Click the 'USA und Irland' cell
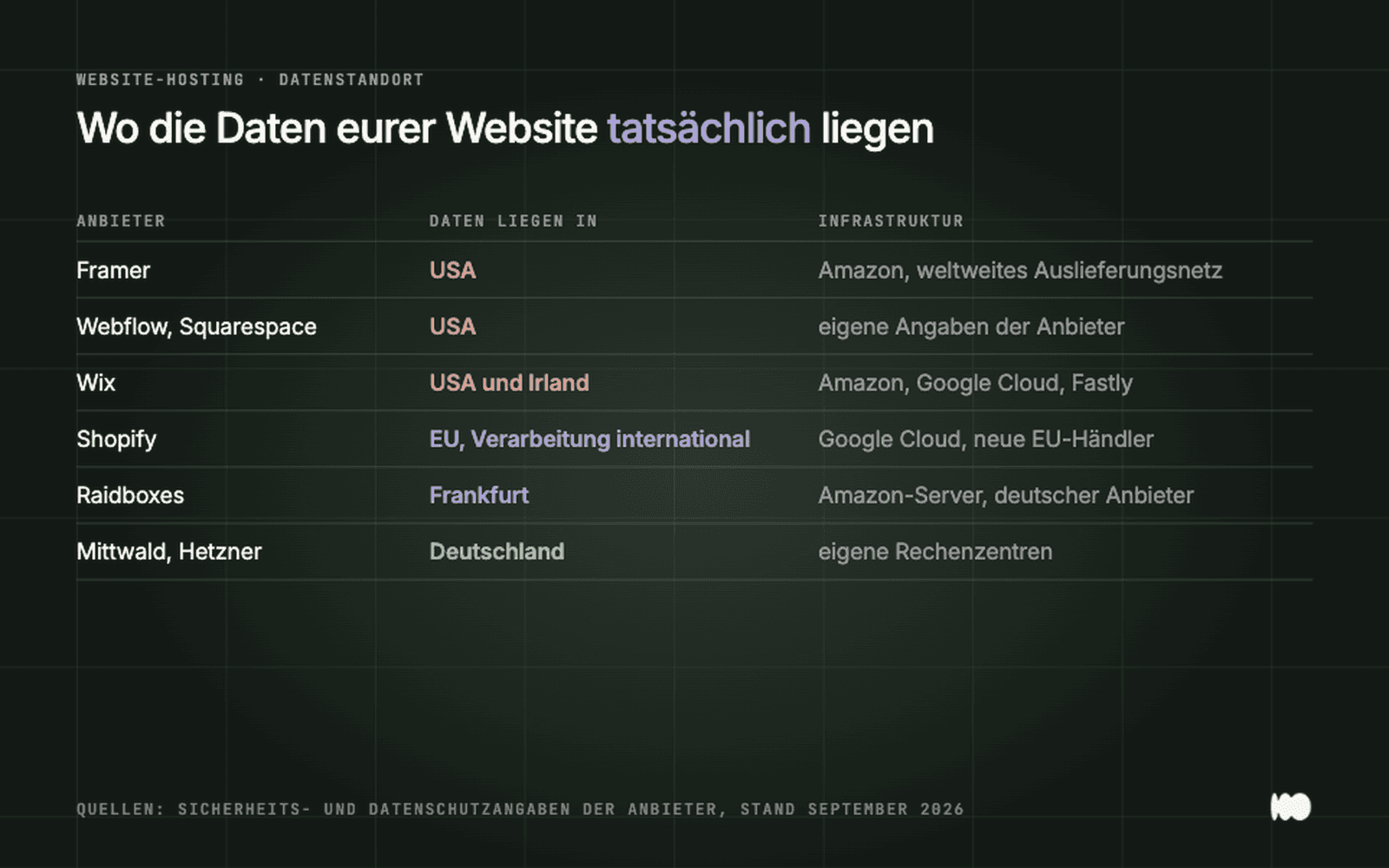The image size is (1389, 868). tap(509, 383)
